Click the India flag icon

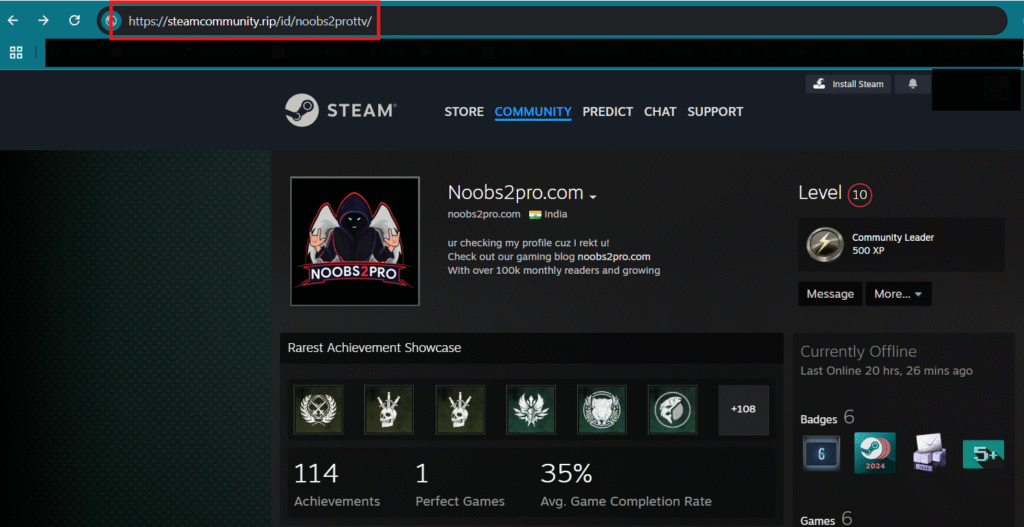pos(535,214)
